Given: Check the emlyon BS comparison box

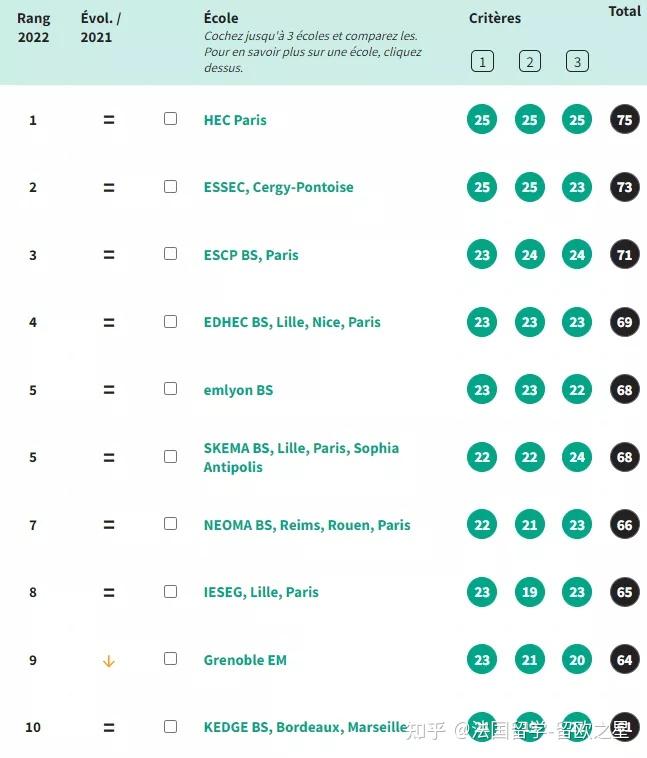Looking at the screenshot, I should point(170,389).
